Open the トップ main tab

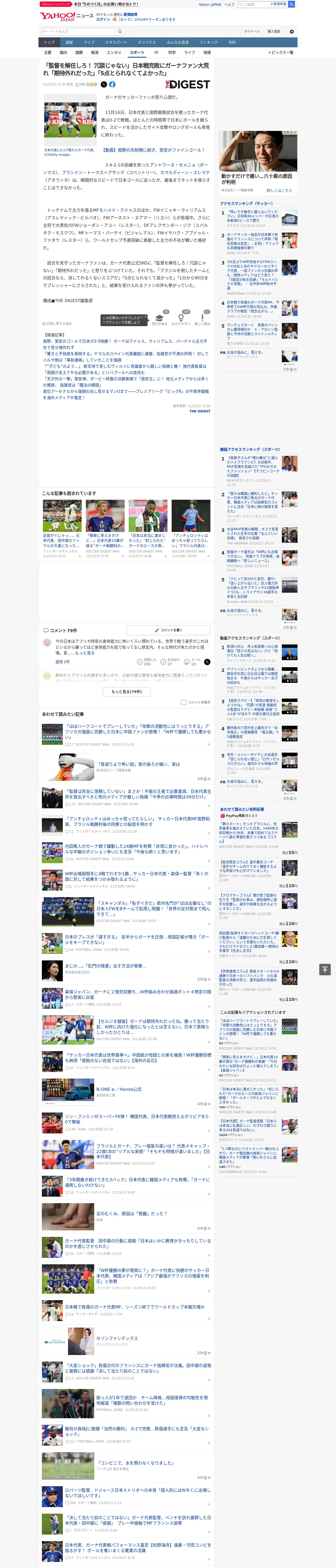[49, 42]
